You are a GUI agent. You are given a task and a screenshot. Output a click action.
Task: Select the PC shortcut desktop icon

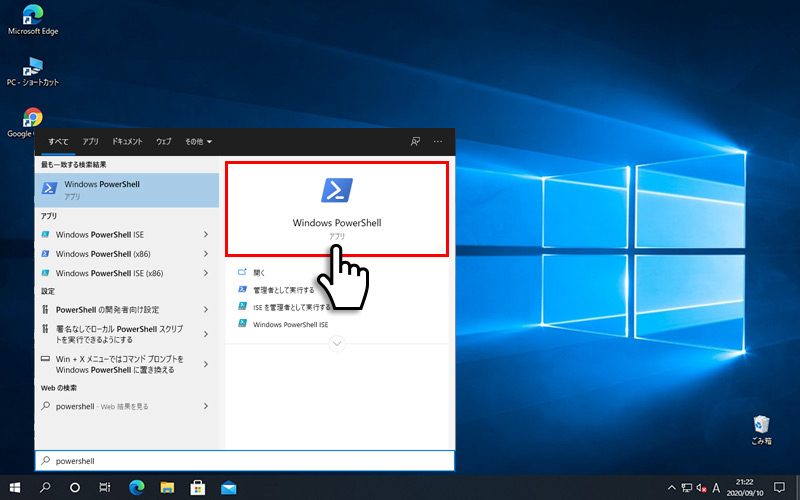pos(33,71)
